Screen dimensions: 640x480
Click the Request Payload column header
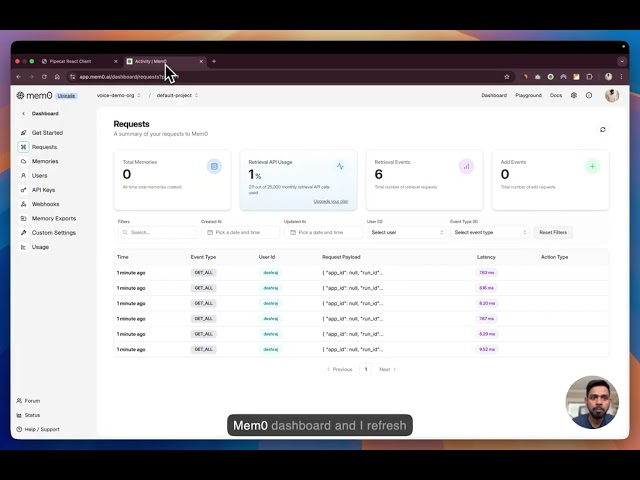(341, 257)
